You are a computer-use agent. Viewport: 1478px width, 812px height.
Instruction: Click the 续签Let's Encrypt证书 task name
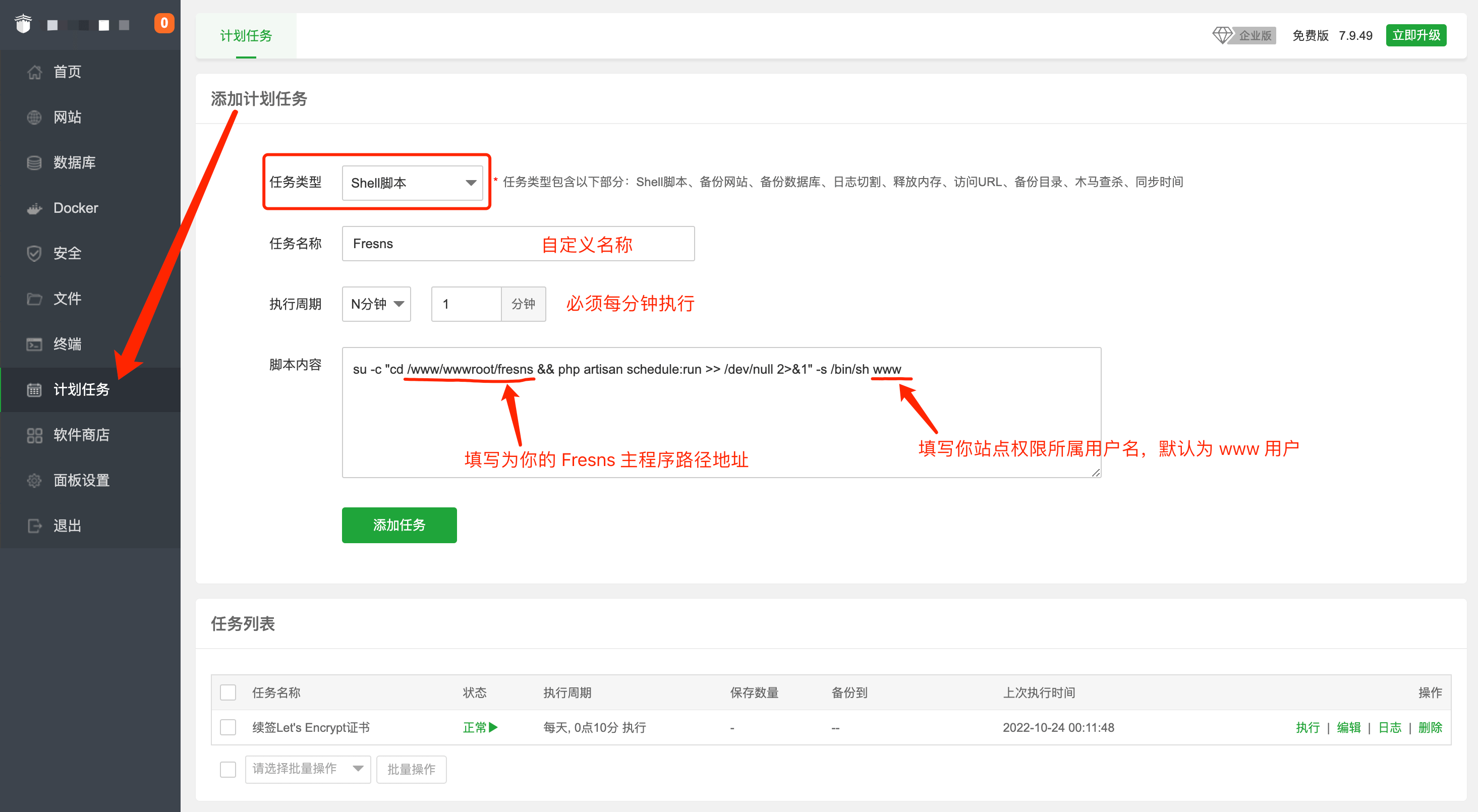coord(311,727)
